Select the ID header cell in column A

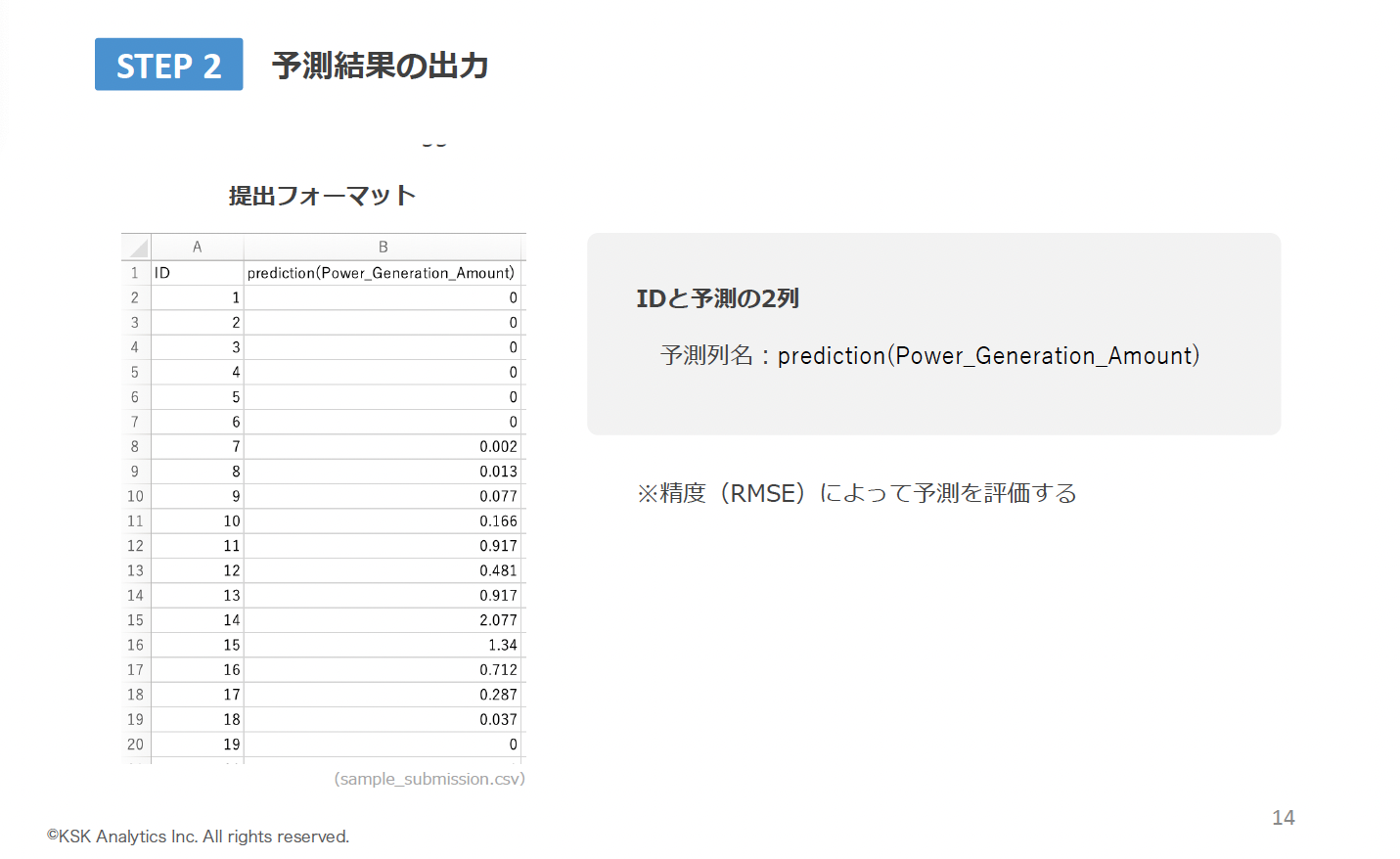(x=197, y=273)
